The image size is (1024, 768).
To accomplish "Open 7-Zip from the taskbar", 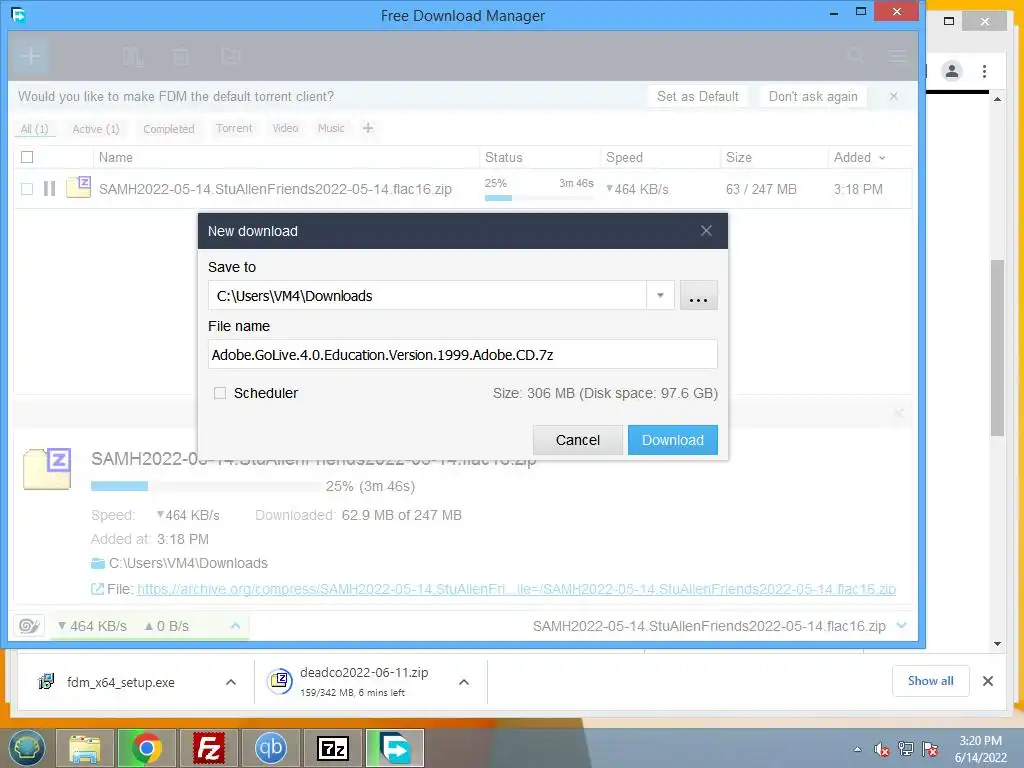I will point(332,748).
